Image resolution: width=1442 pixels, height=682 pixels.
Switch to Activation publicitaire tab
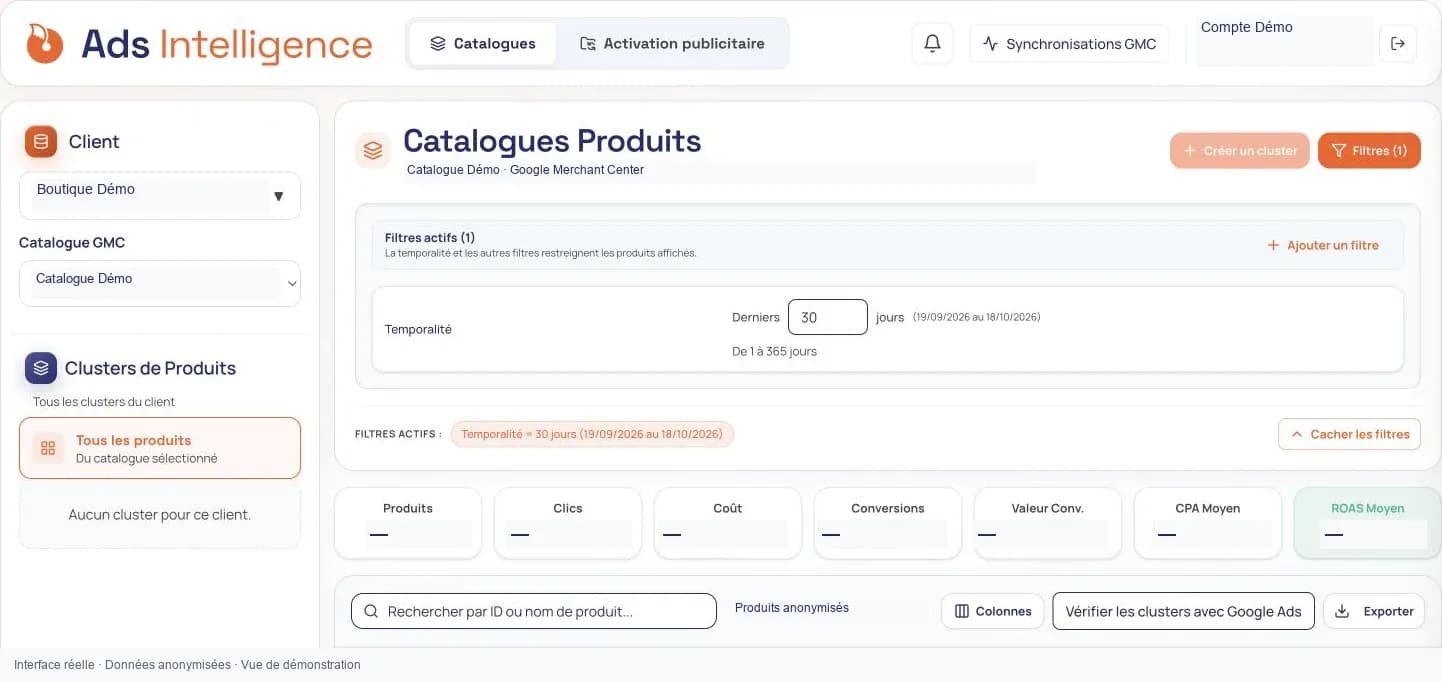click(672, 44)
